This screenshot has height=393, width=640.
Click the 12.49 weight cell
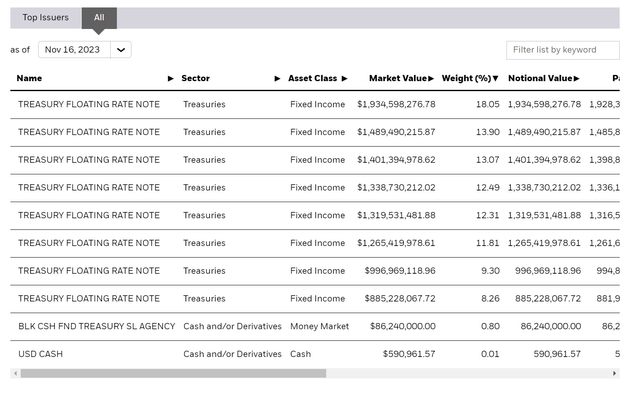click(x=488, y=188)
